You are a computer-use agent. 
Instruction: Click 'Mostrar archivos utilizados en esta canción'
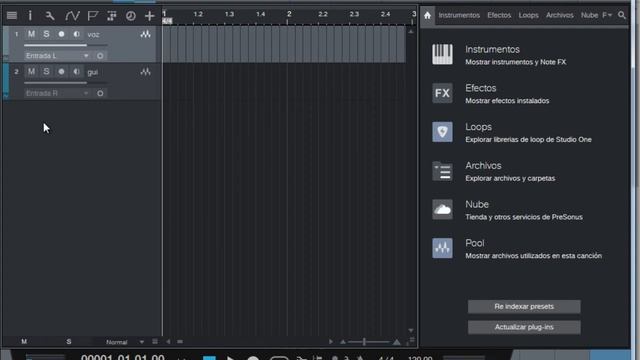(533, 256)
